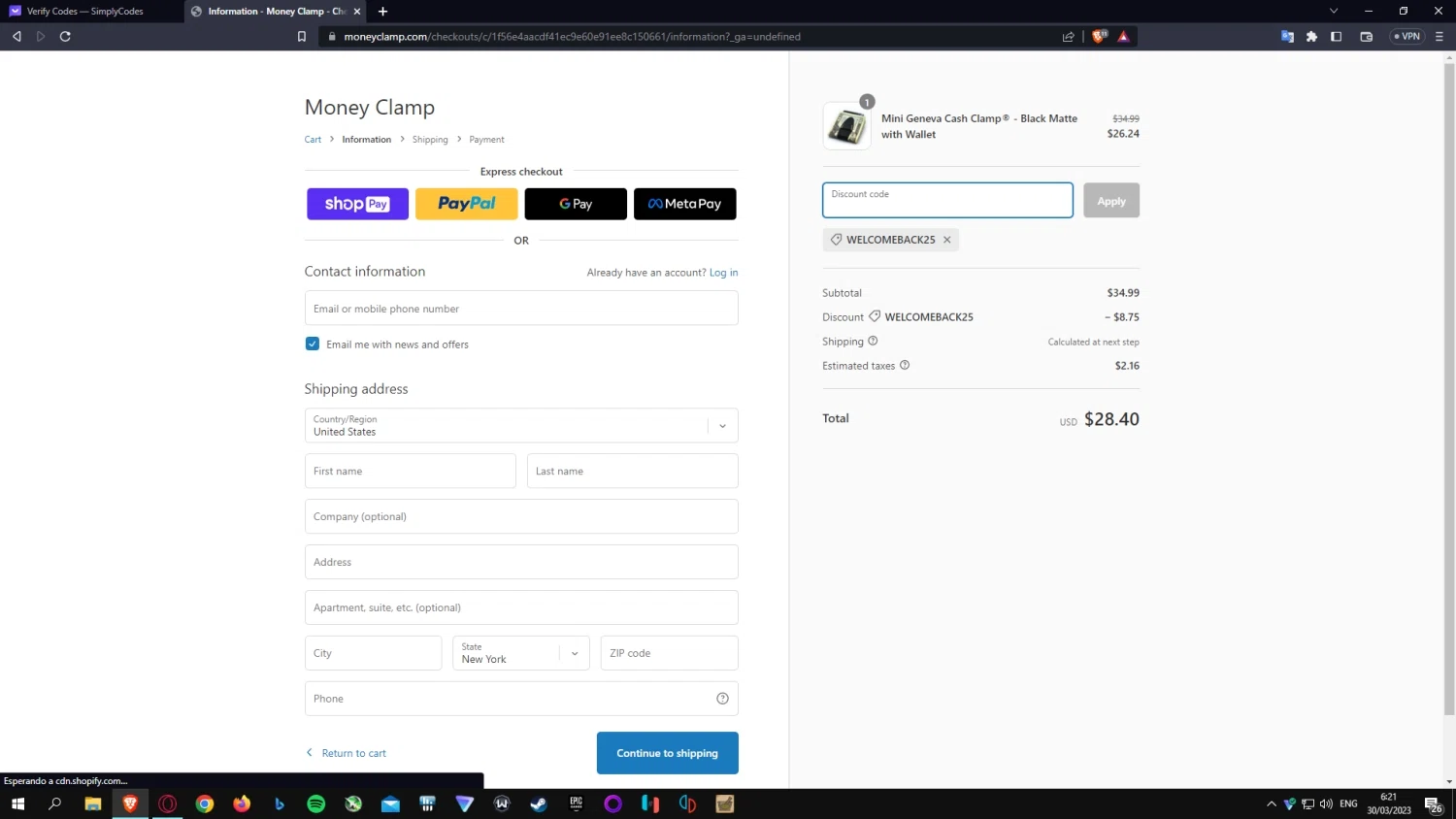Click the Cash Clamp product thumbnail
1456x819 pixels.
coord(846,126)
